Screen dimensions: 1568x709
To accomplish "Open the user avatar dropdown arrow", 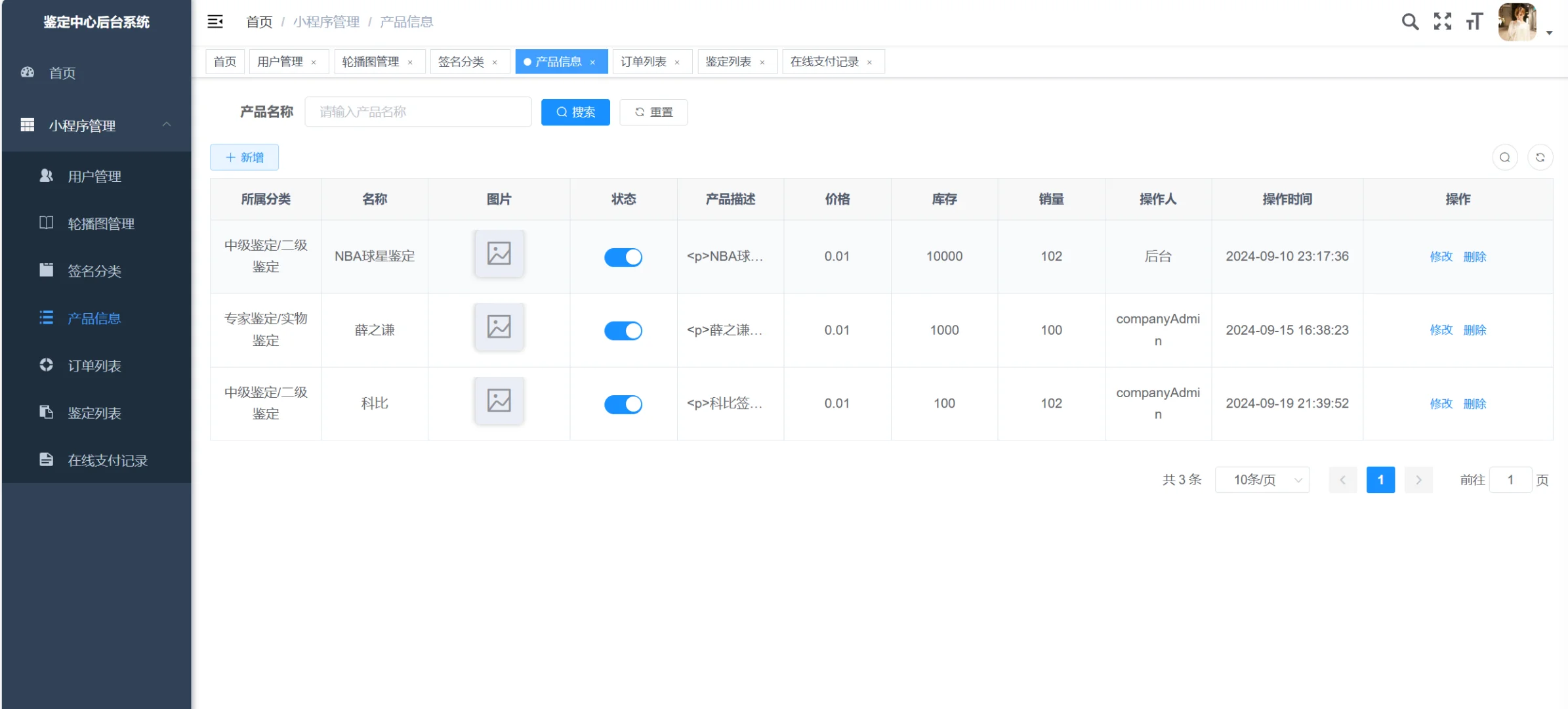I will coord(1549,32).
